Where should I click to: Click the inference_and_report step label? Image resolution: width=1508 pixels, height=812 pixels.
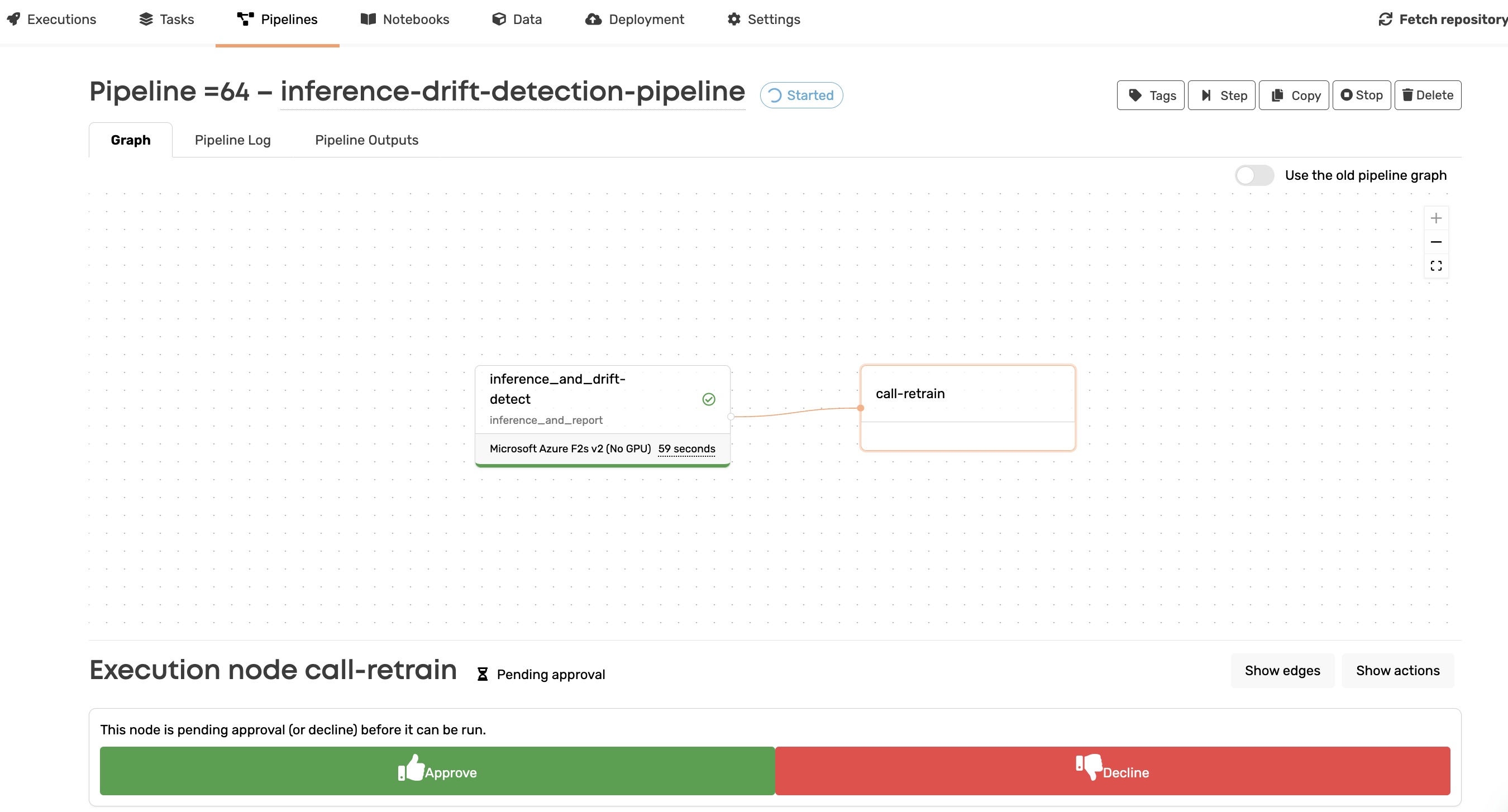tap(546, 420)
